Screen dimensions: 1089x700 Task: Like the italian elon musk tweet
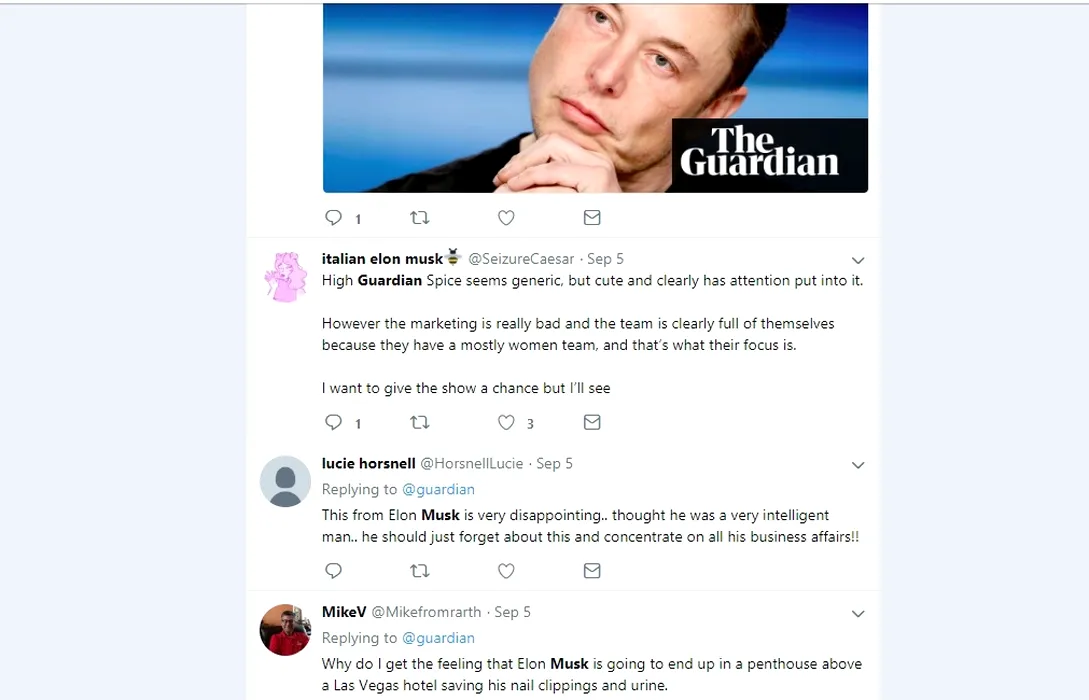[506, 423]
